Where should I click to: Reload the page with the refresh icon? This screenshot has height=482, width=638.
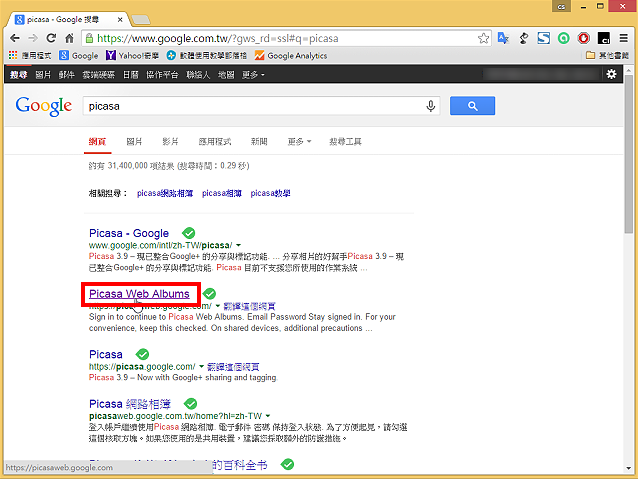click(51, 38)
